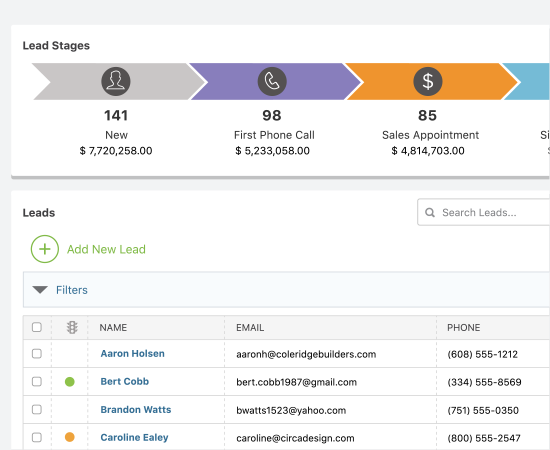The image size is (550, 450).
Task: Click the Lead Stages heading
Action: pos(56,46)
